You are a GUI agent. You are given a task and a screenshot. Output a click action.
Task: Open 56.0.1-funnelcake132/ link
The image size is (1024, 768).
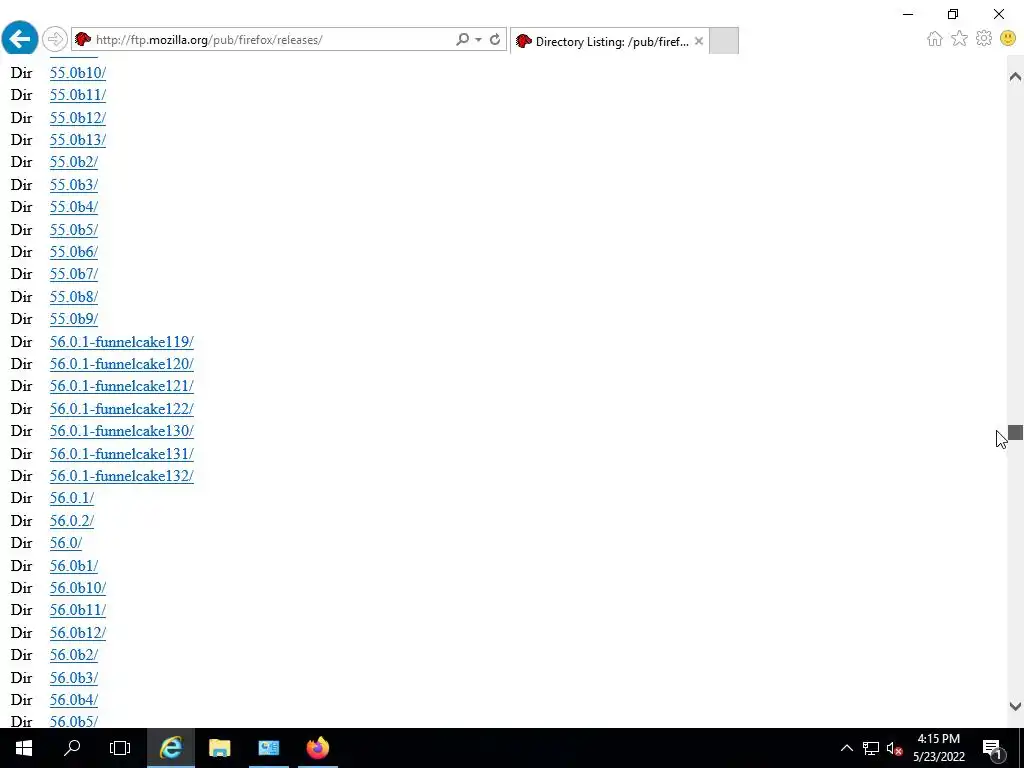coord(121,476)
